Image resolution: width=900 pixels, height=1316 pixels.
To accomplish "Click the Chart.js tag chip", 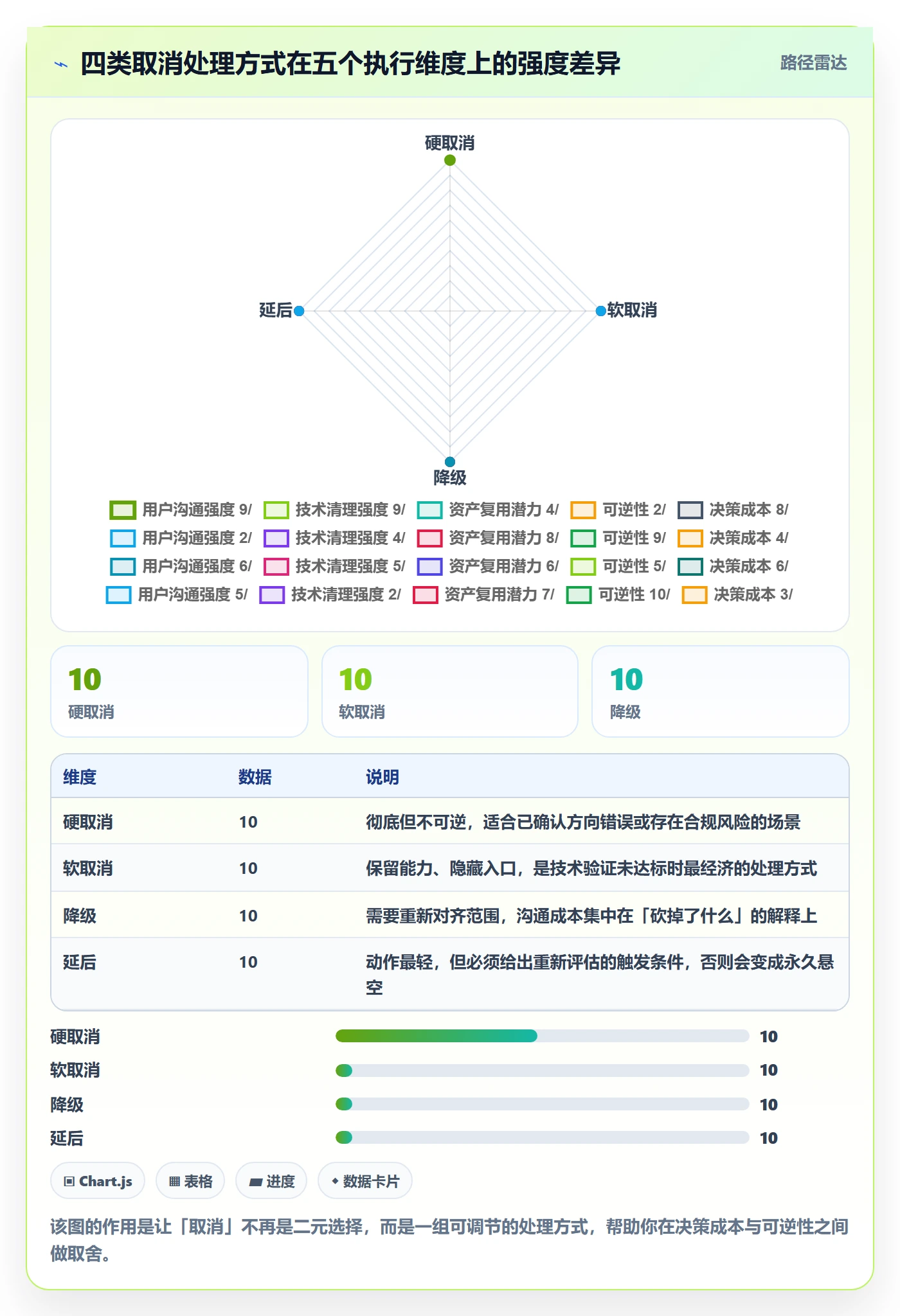I will pyautogui.click(x=98, y=1181).
